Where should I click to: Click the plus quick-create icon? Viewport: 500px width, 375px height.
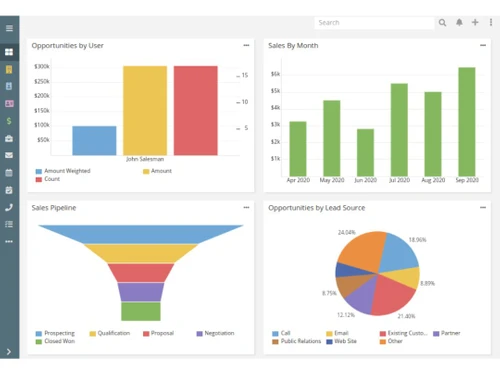tap(475, 22)
